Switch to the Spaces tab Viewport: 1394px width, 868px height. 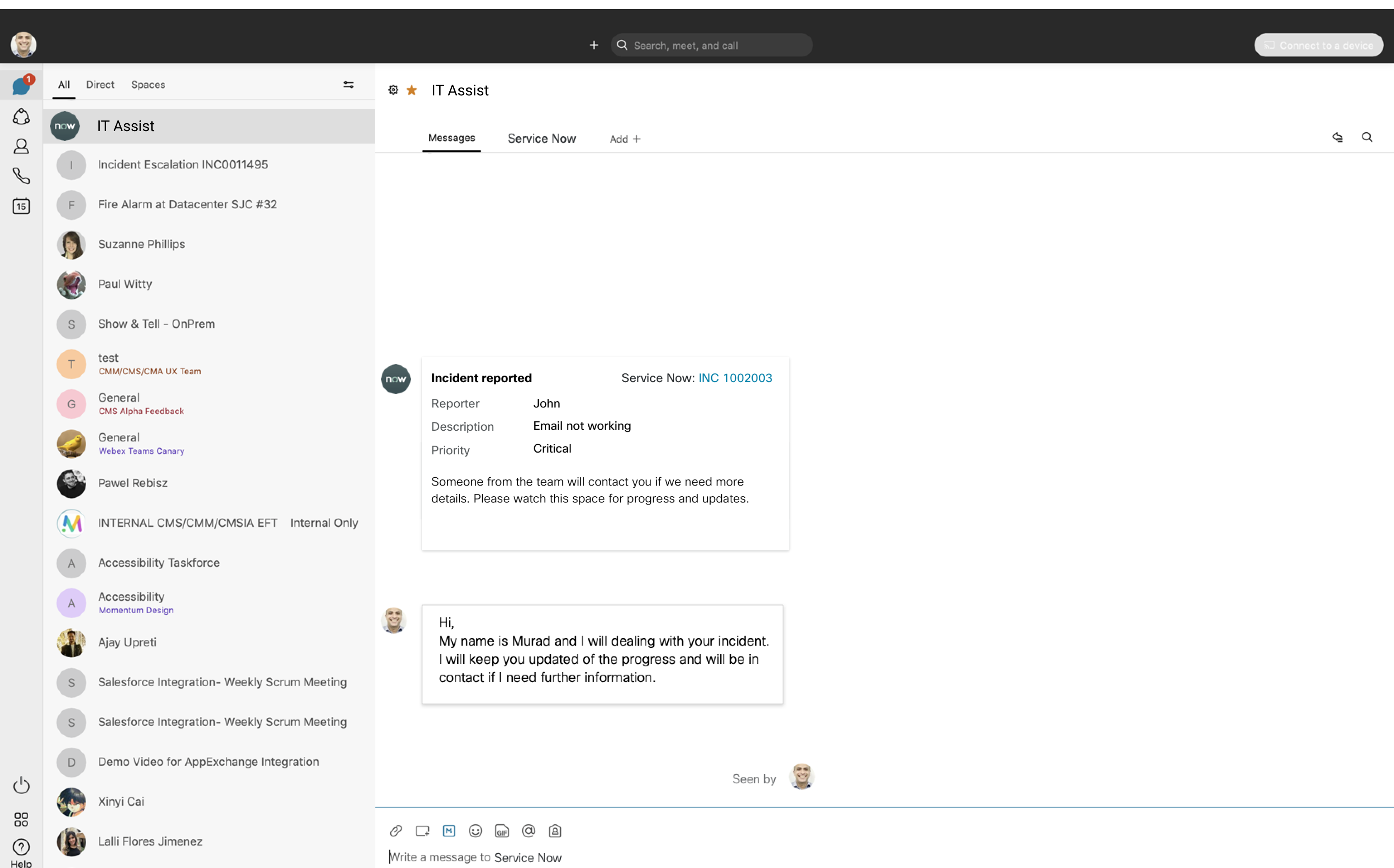148,84
